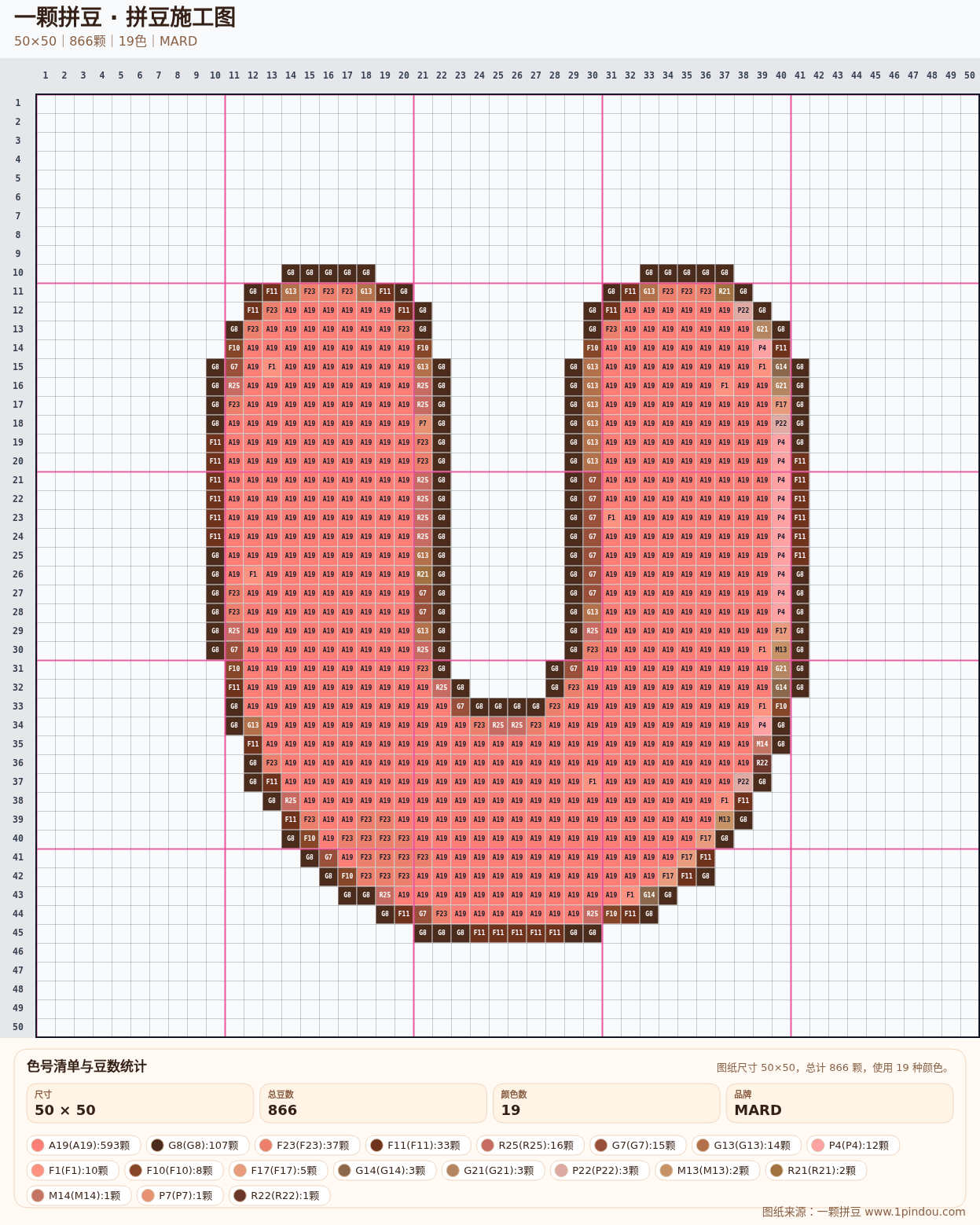
Task: Click the 50×50 | 866颗 | 19色 | MARD subtitle
Action: [105, 41]
